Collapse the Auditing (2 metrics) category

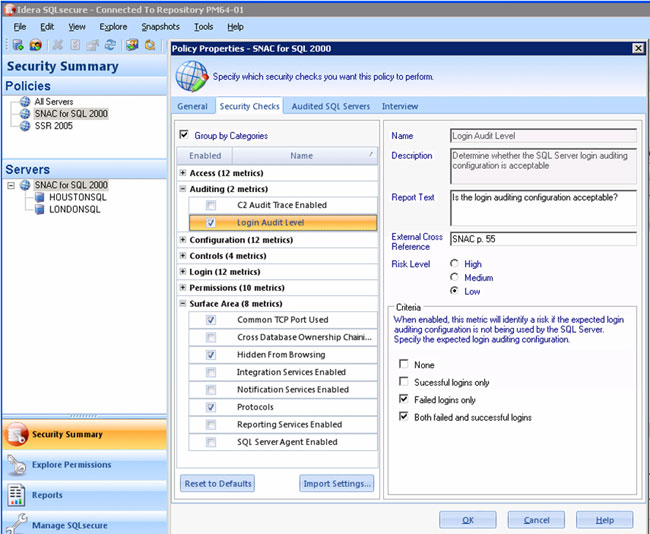(183, 189)
